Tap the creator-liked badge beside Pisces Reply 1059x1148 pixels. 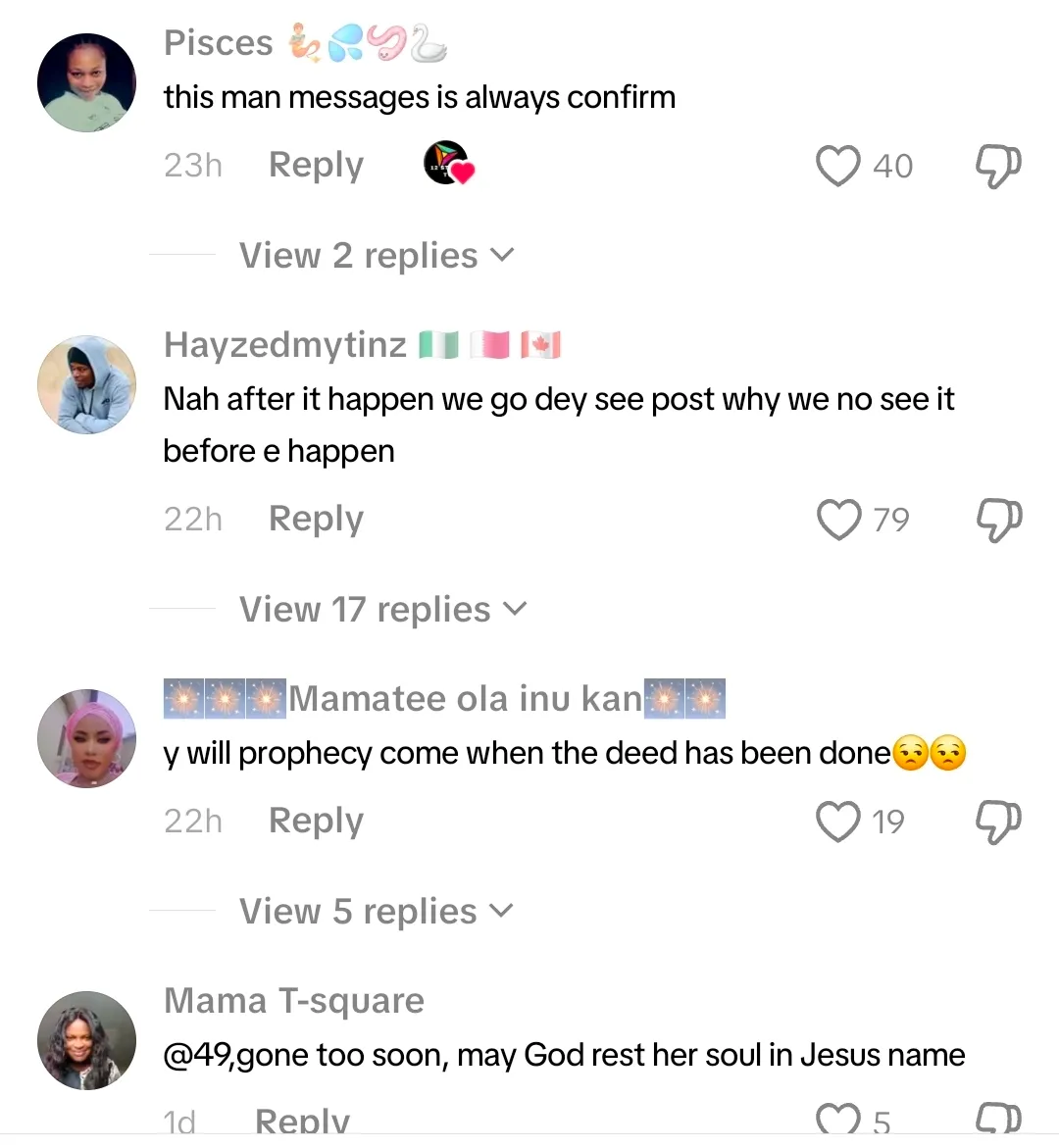tap(448, 164)
